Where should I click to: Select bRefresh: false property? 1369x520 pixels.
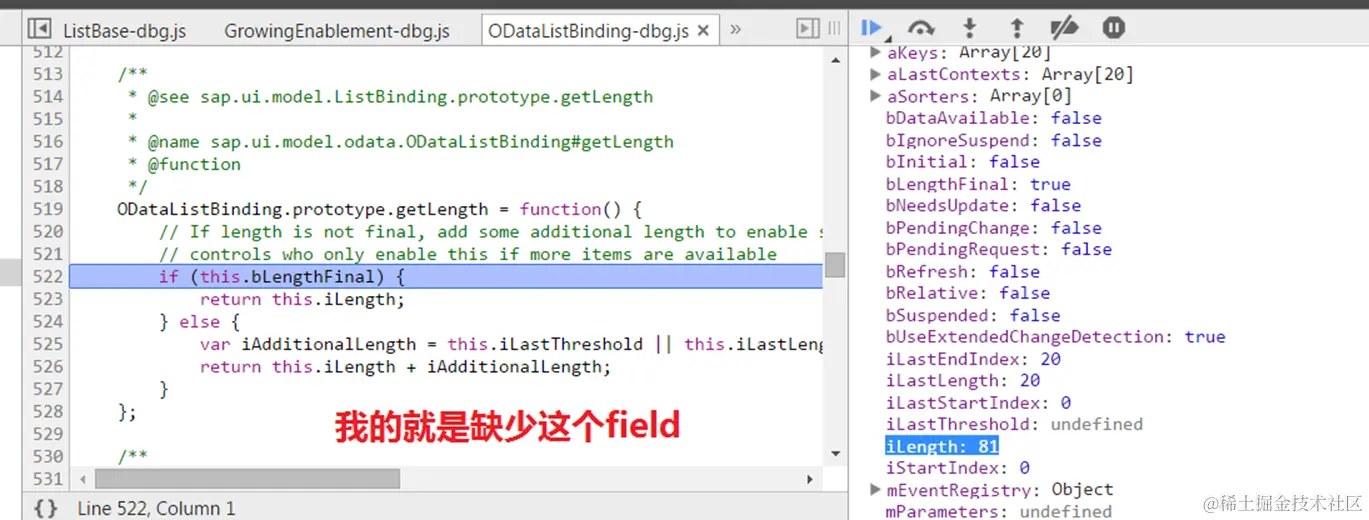click(962, 271)
